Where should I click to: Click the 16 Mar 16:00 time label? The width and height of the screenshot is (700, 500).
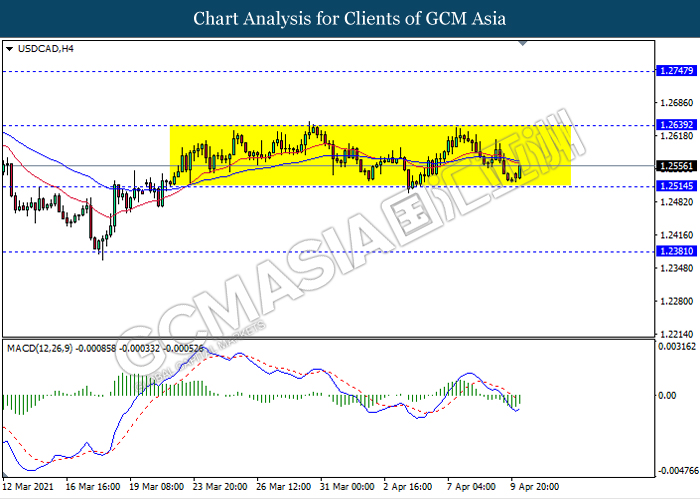click(x=93, y=487)
